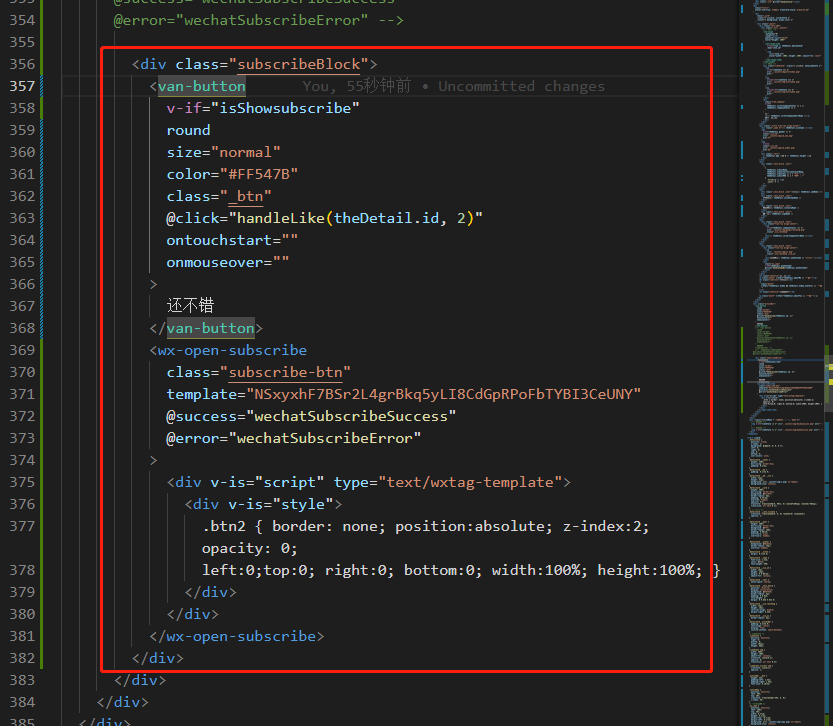Click the "height:100%;" declaration

click(x=650, y=570)
